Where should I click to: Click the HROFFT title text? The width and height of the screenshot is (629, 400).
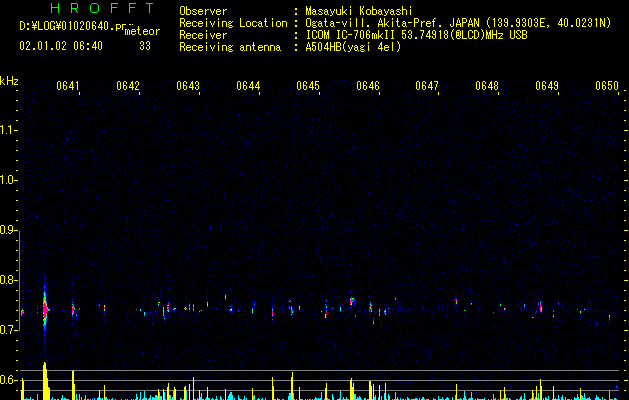click(102, 8)
